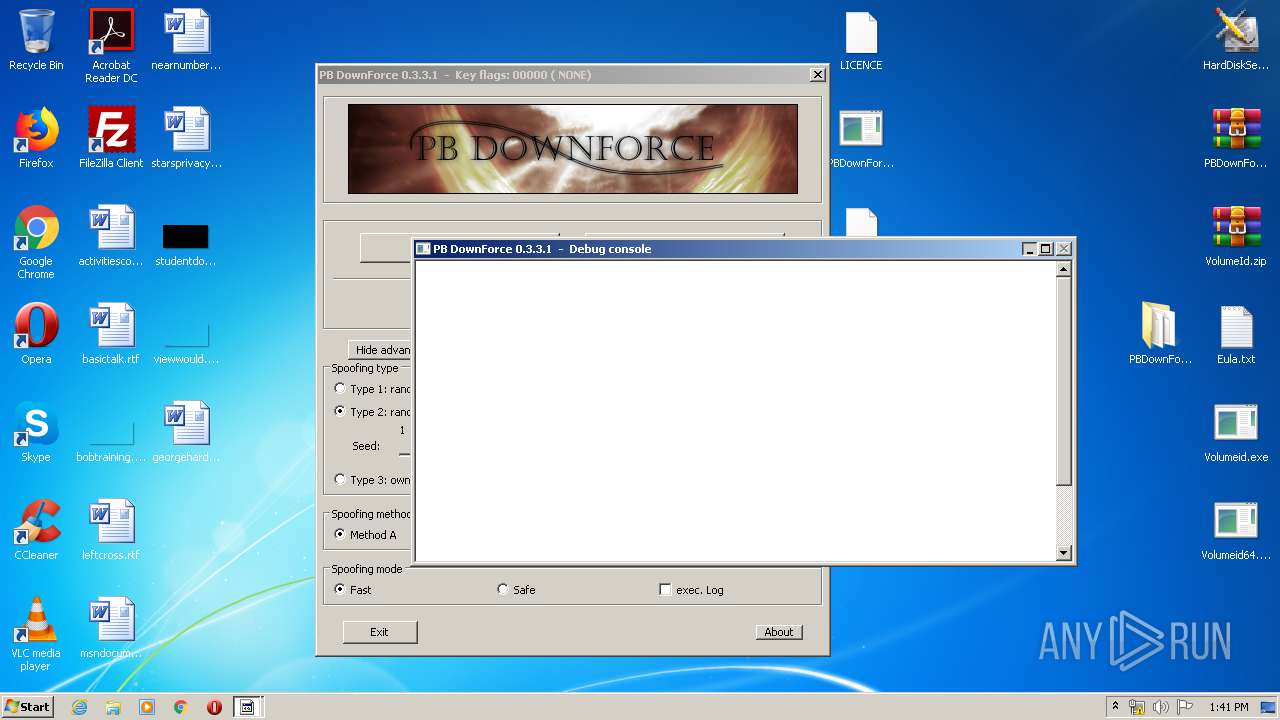Click the PB DownForce banner image
This screenshot has width=1280, height=720.
tap(573, 148)
